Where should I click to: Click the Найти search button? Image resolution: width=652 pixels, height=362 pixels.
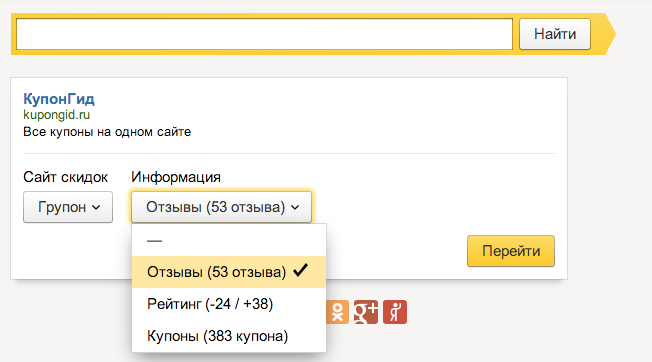[555, 34]
